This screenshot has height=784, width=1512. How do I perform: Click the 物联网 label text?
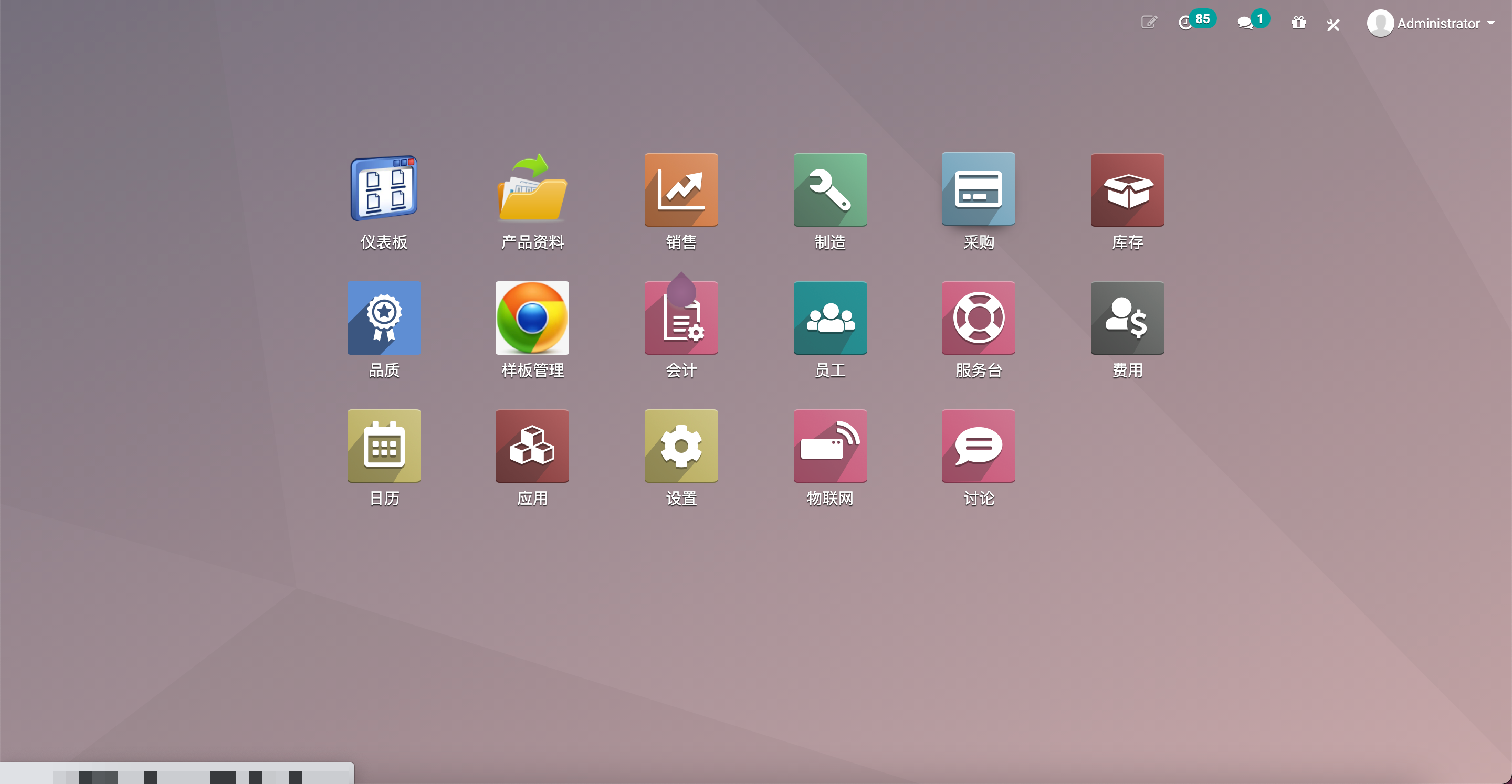830,498
